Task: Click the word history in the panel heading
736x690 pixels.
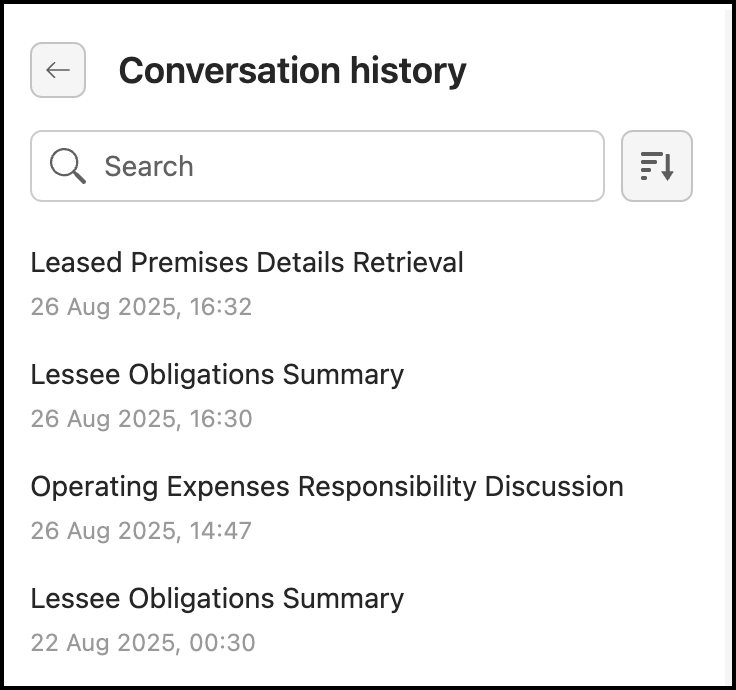Action: tap(409, 71)
